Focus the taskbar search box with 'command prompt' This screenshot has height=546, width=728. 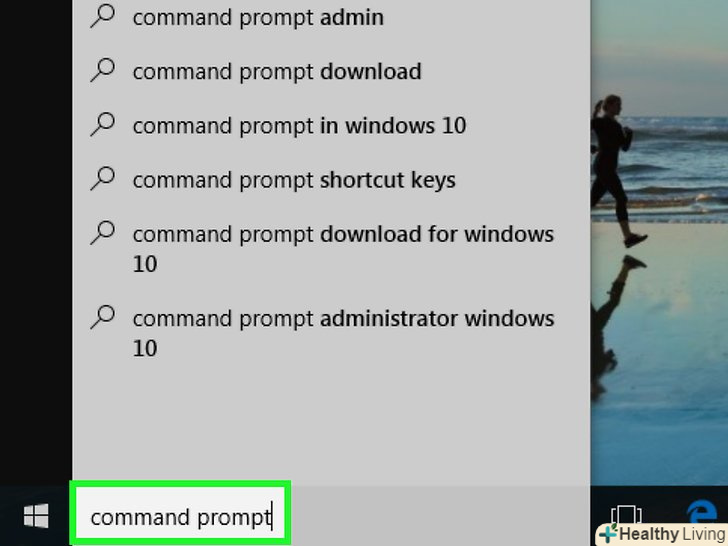180,514
